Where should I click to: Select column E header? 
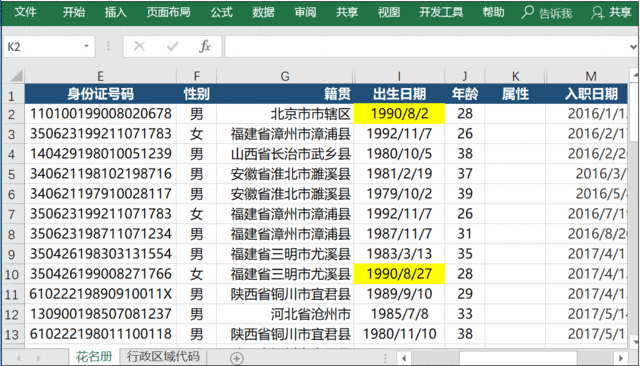(100, 76)
